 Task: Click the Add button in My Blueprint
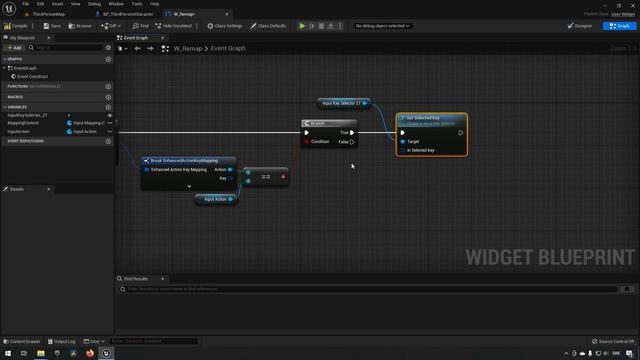click(x=14, y=48)
